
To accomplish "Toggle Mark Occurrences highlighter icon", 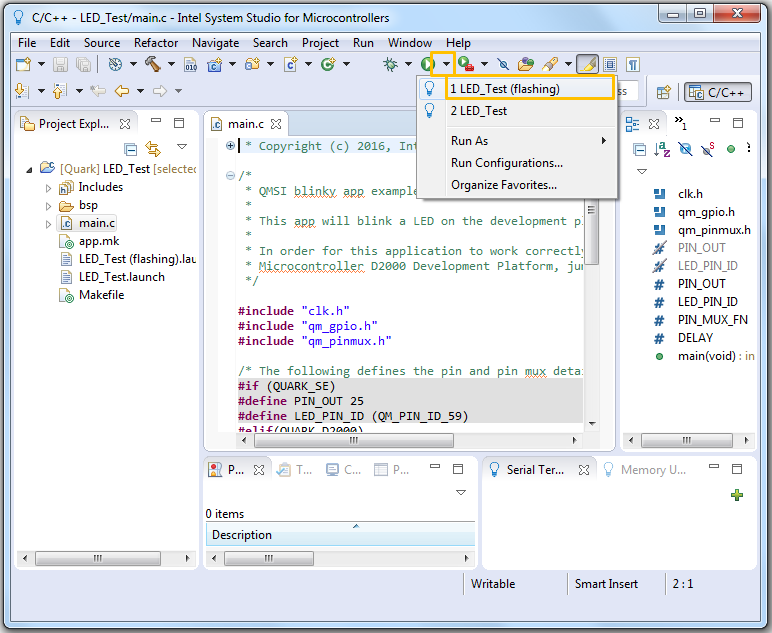I will (587, 64).
